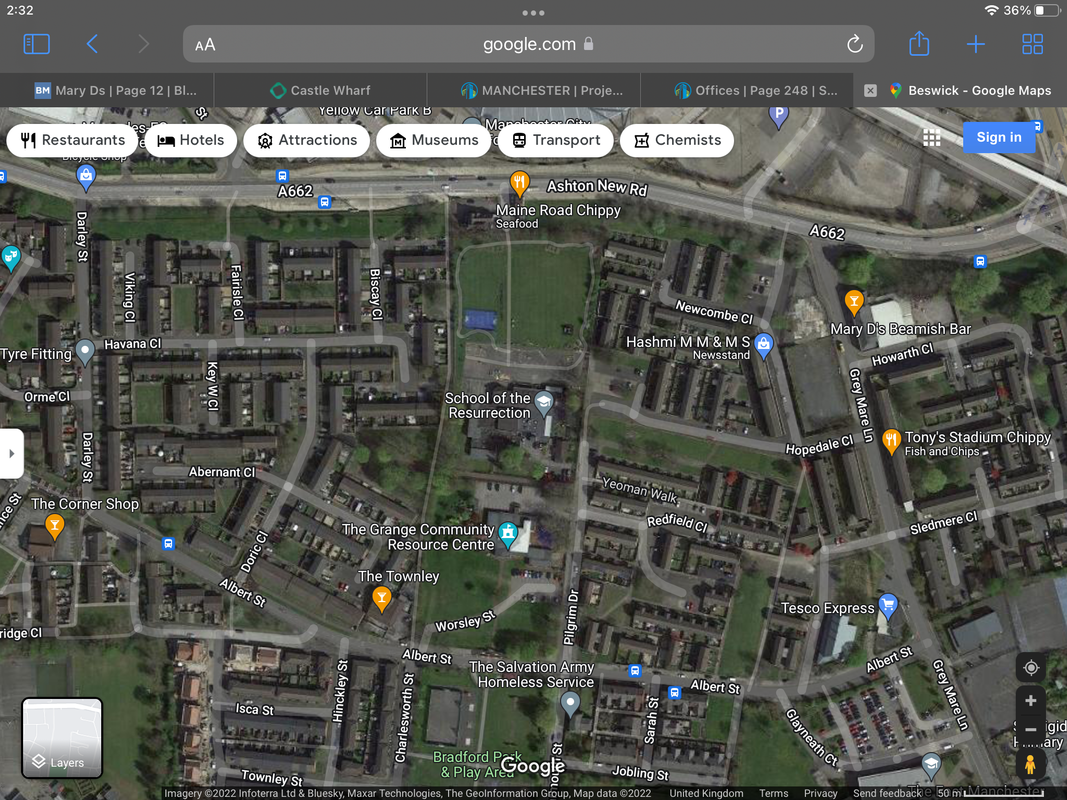Screen dimensions: 1067x800
Task: Select Tony's Stadium Chippy pin
Action: coord(891,441)
